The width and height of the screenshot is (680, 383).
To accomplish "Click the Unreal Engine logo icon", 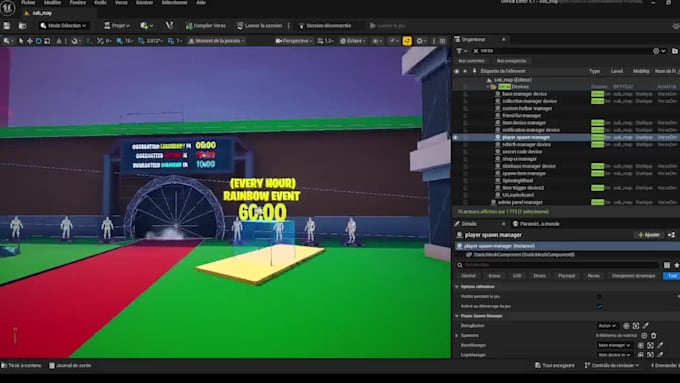I will pyautogui.click(x=8, y=7).
